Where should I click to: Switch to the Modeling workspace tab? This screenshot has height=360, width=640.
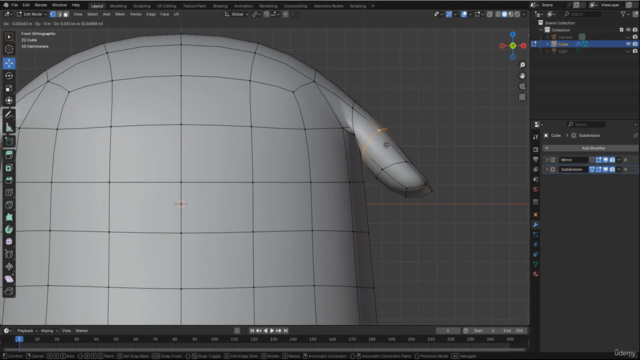118,6
